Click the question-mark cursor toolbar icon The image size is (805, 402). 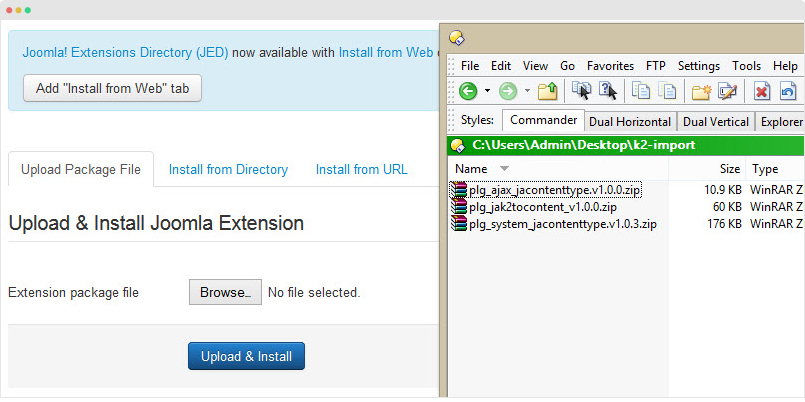(x=608, y=90)
